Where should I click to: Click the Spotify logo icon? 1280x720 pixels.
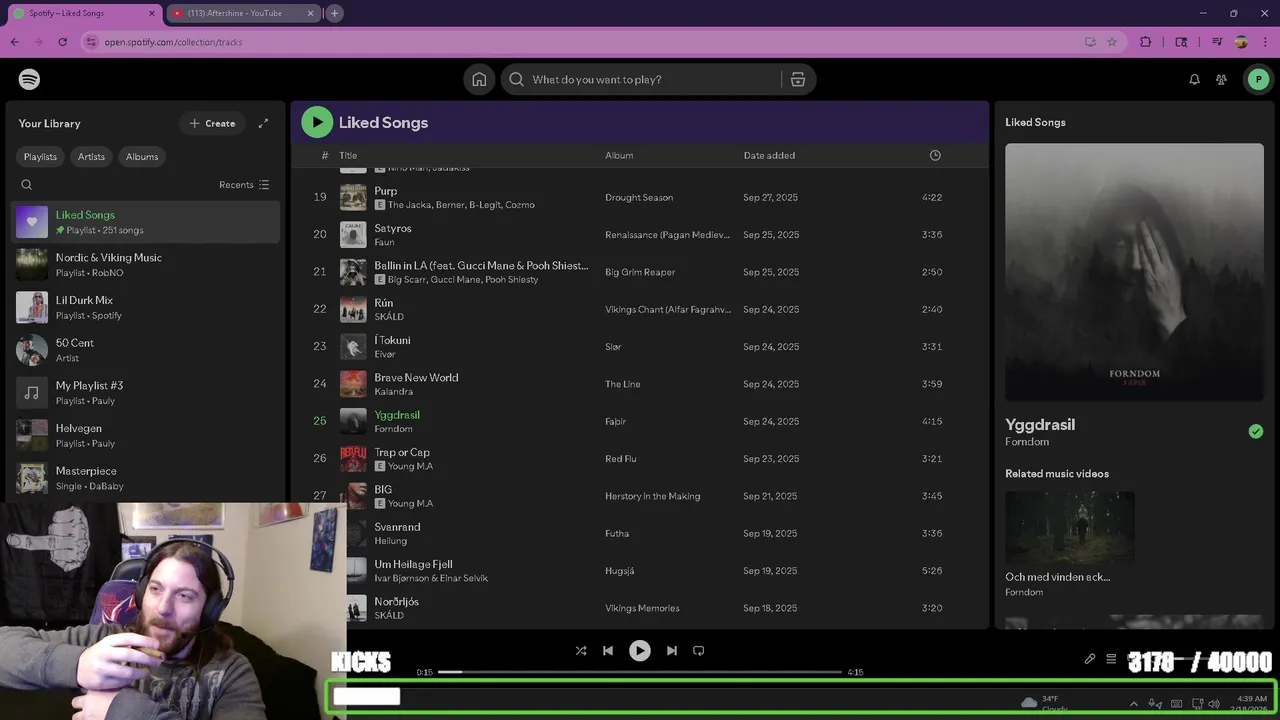point(29,79)
